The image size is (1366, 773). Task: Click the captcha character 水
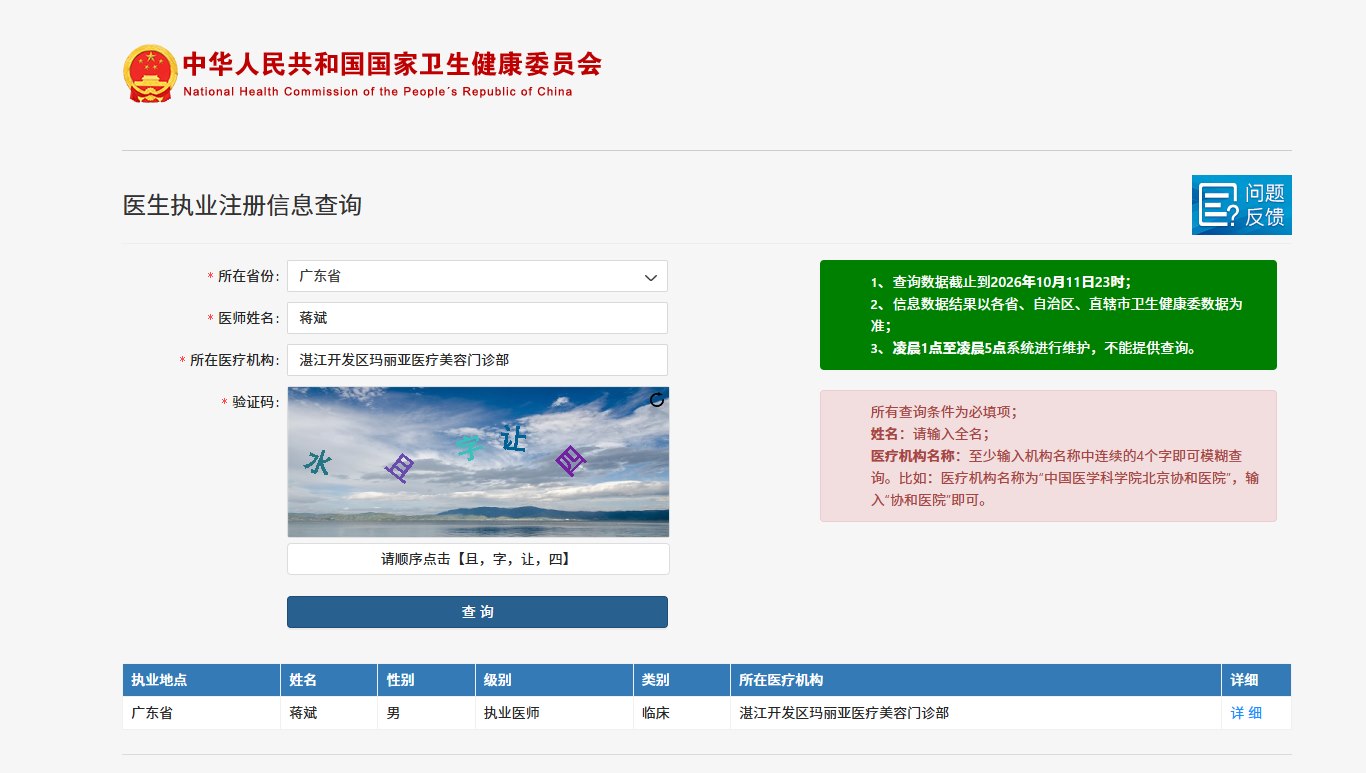pos(318,462)
